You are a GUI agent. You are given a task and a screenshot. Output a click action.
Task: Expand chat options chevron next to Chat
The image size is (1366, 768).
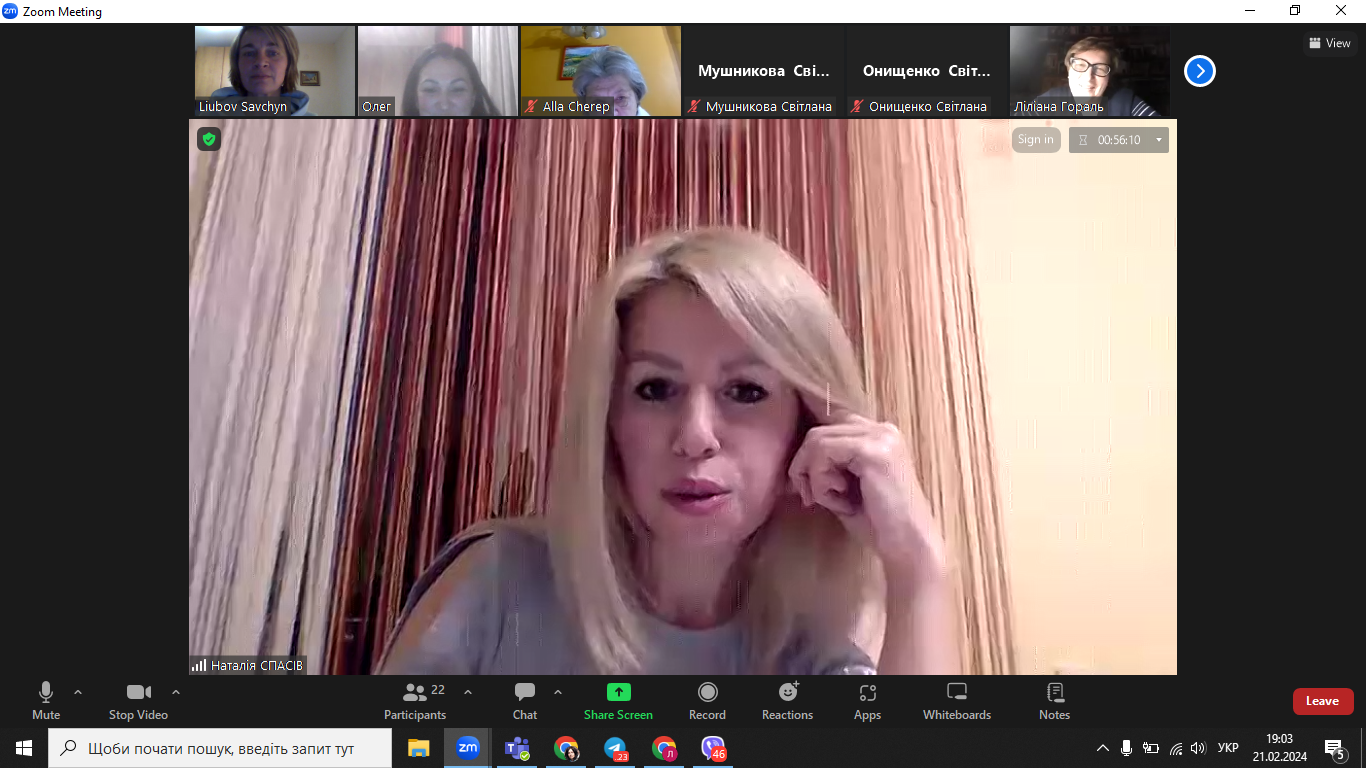(x=558, y=692)
